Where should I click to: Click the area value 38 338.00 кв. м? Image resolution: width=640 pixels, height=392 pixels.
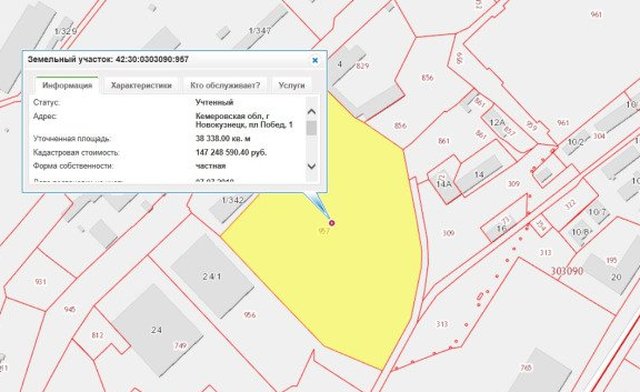[x=223, y=138]
